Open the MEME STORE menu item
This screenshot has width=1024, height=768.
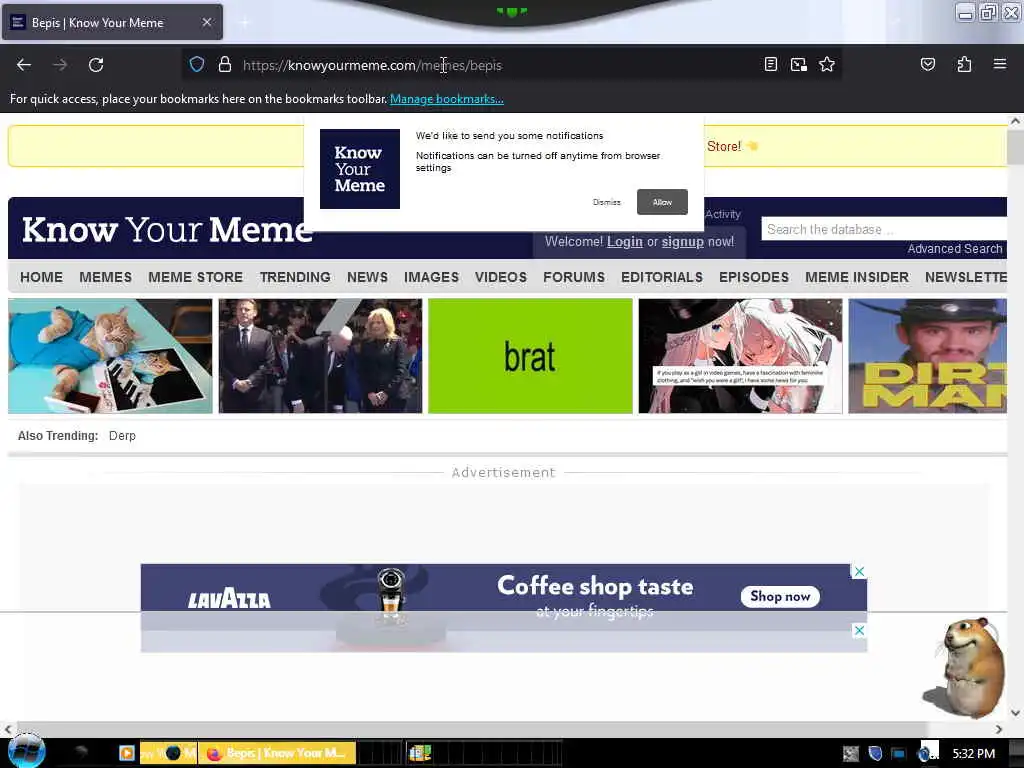click(195, 277)
